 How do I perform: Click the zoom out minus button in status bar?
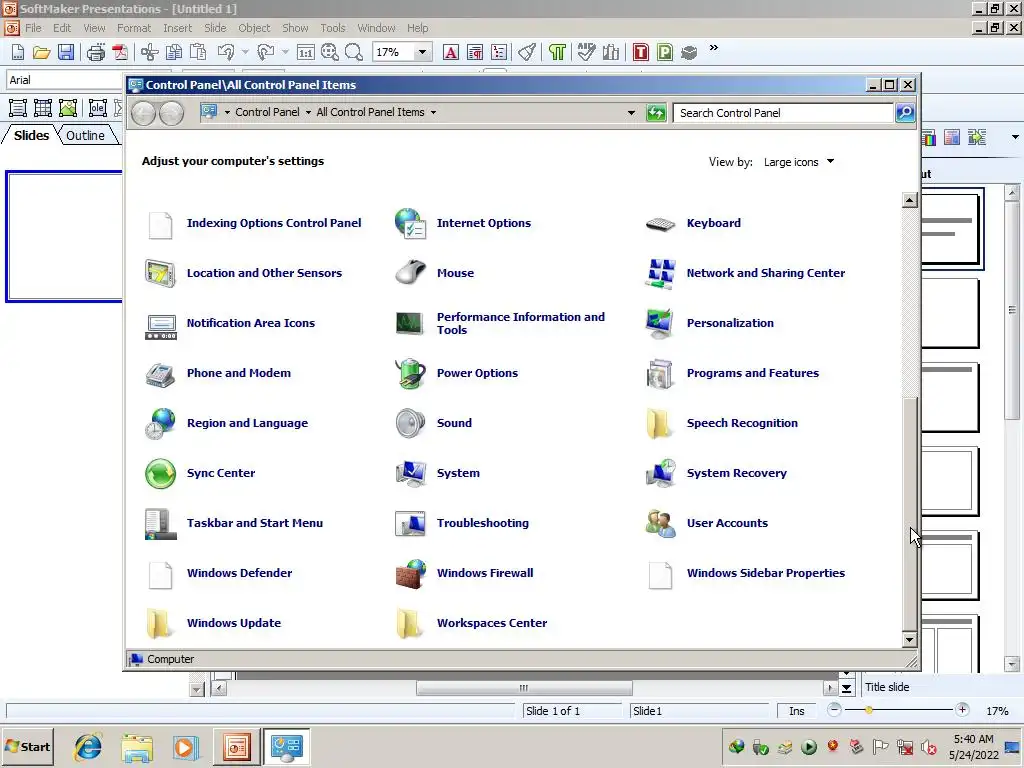point(834,710)
